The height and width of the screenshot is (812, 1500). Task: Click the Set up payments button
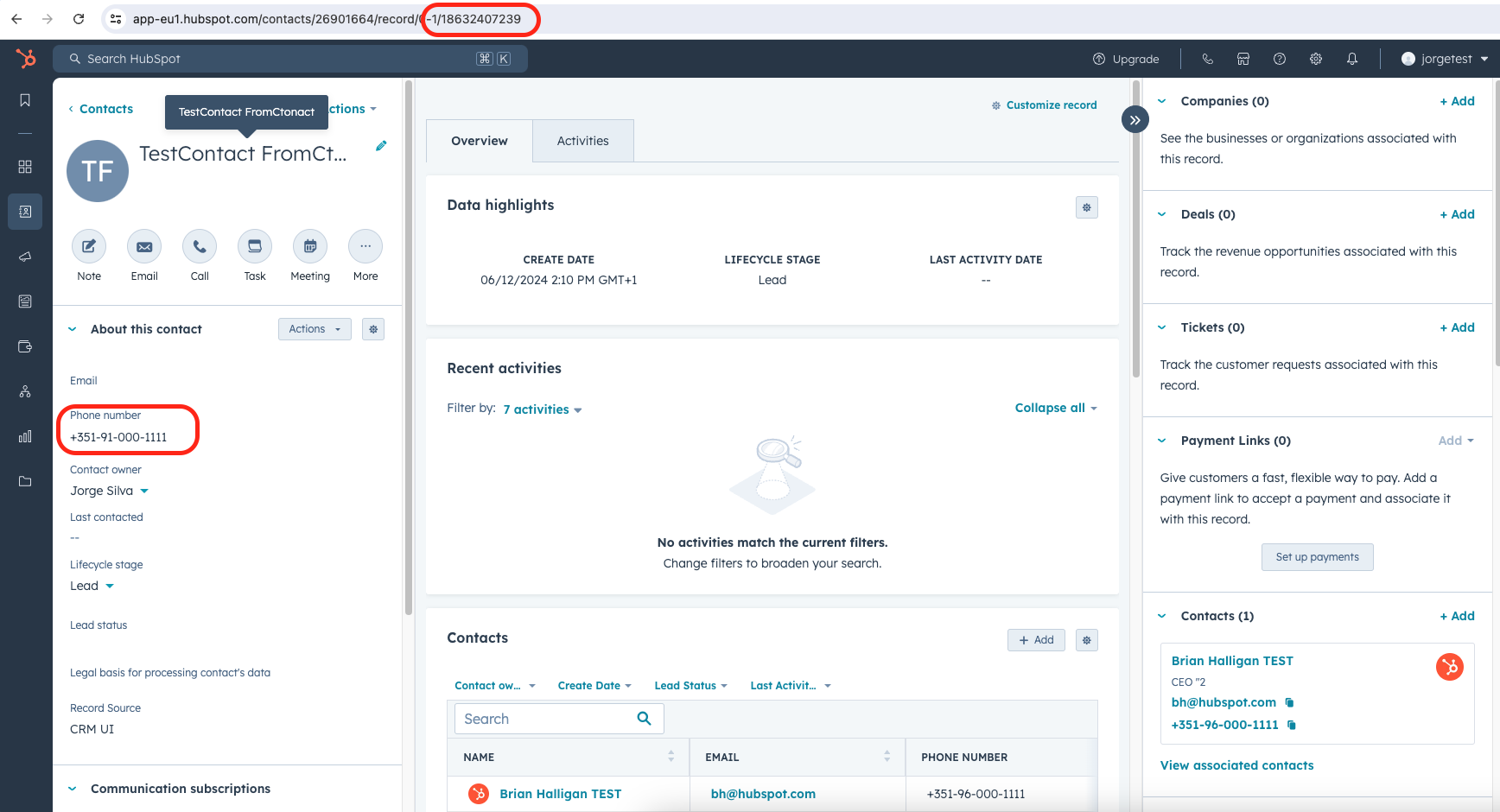click(x=1317, y=556)
